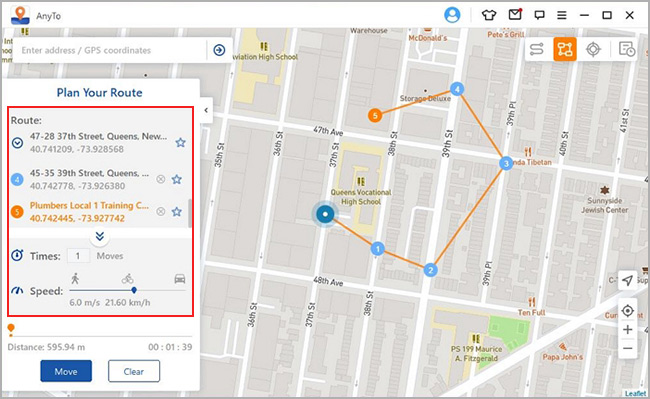The image size is (650, 399).
Task: Zoom out the map with minus button
Action: [x=628, y=348]
